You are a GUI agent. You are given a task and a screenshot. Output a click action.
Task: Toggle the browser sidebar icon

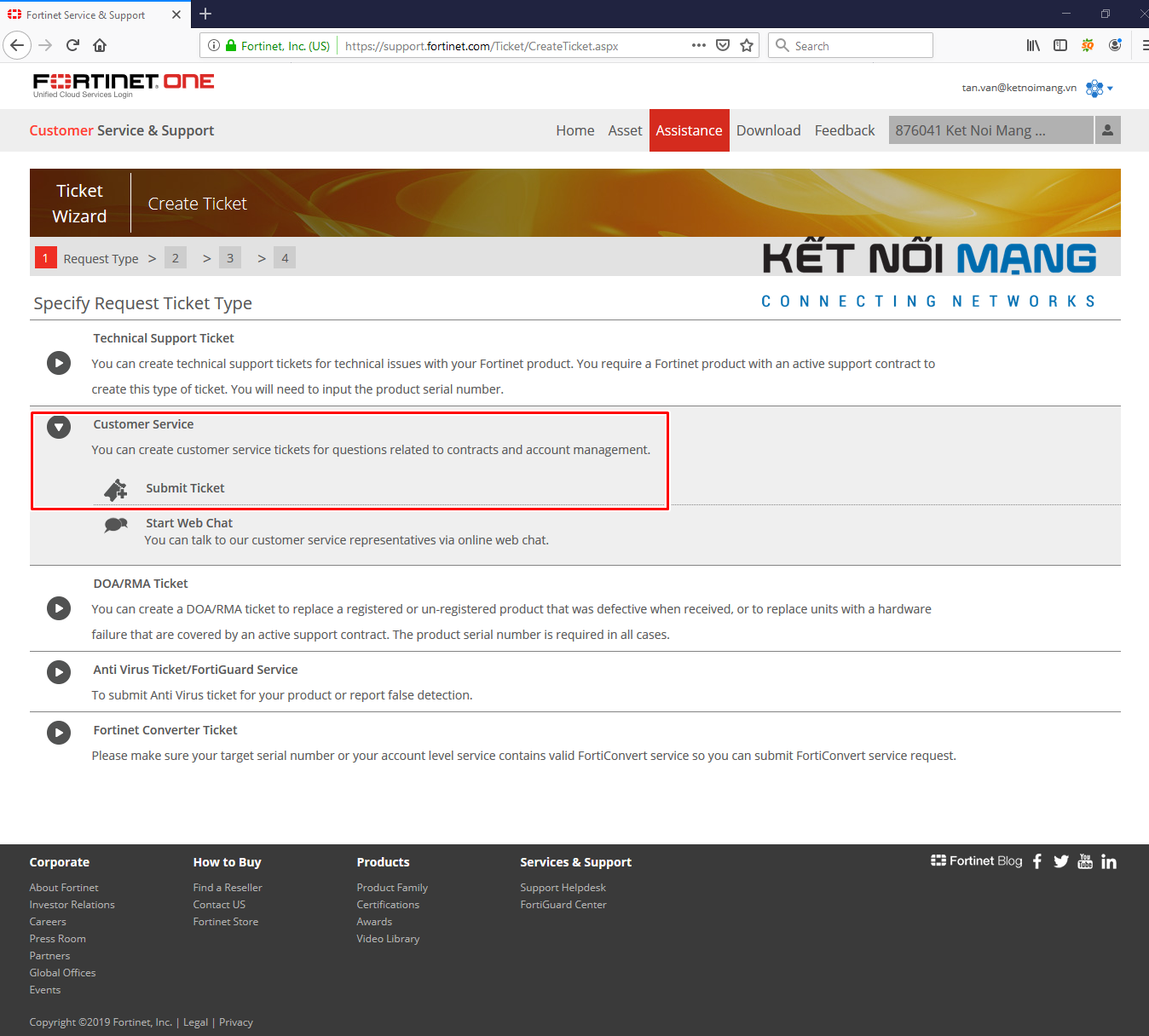click(x=1060, y=45)
